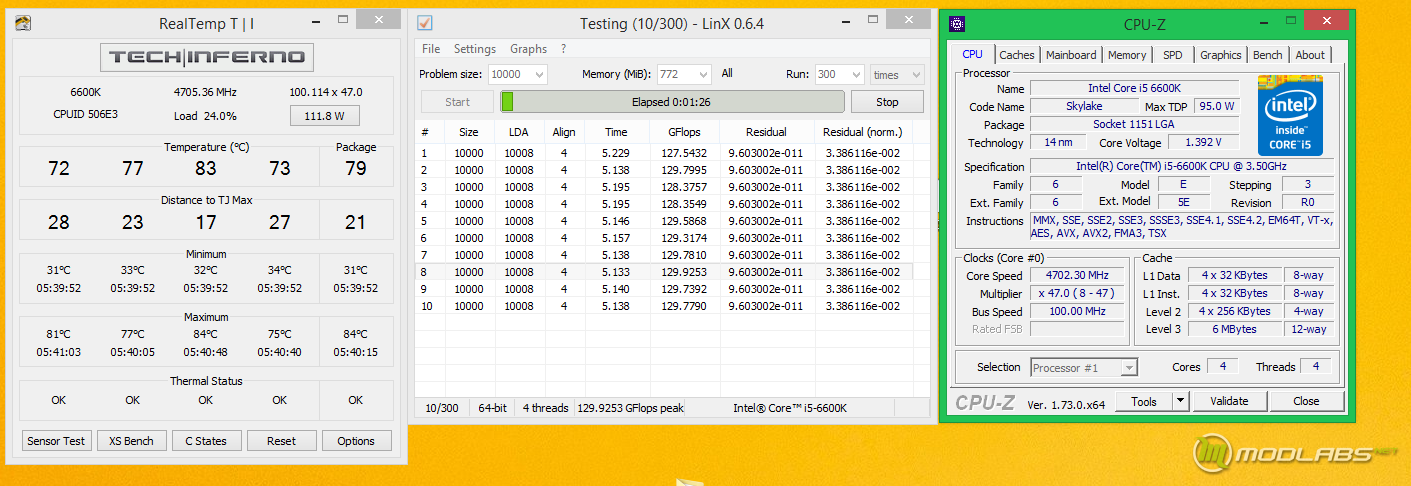1411x486 pixels.
Task: Open RealTemp Options
Action: tap(356, 441)
